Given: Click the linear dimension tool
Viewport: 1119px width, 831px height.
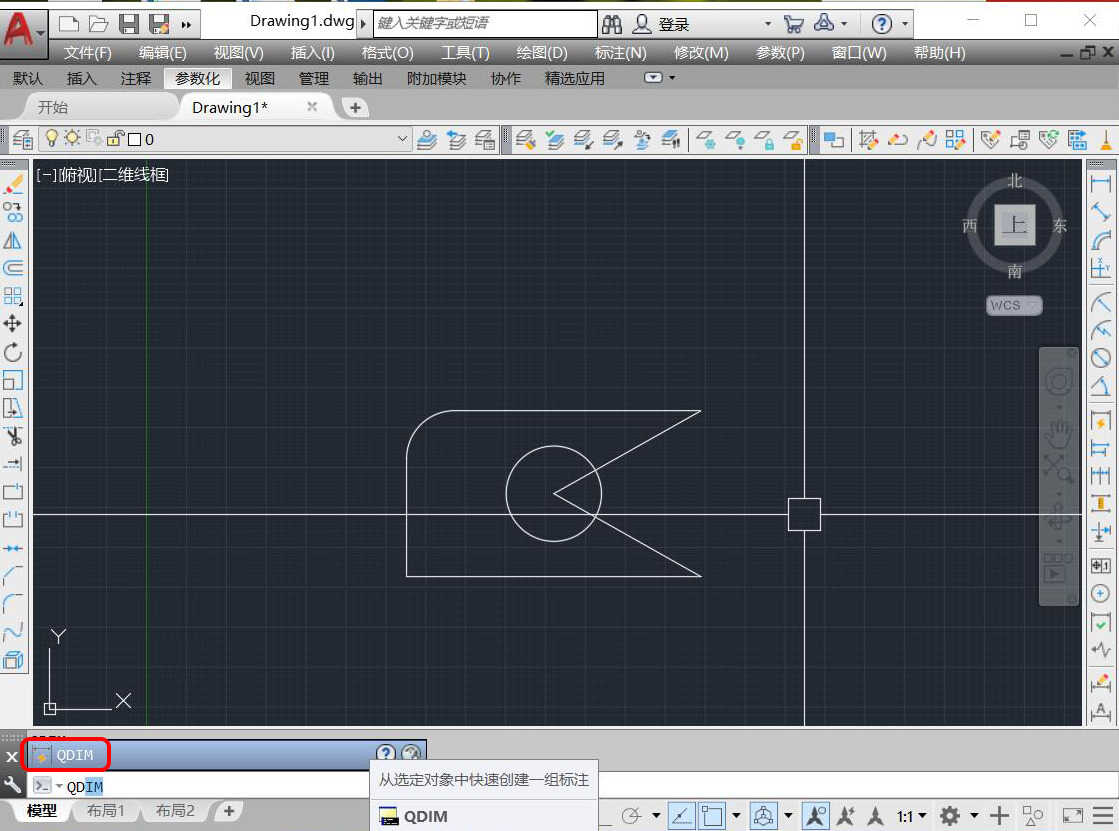Looking at the screenshot, I should click(1100, 183).
